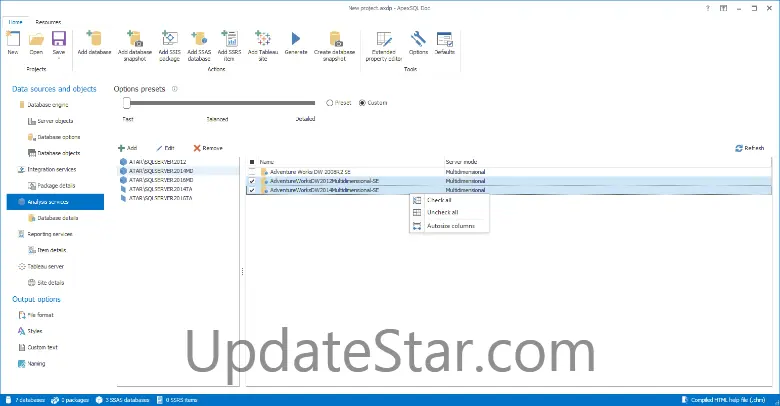The height and width of the screenshot is (406, 780).
Task: Open Database options in sidebar
Action: pos(59,137)
